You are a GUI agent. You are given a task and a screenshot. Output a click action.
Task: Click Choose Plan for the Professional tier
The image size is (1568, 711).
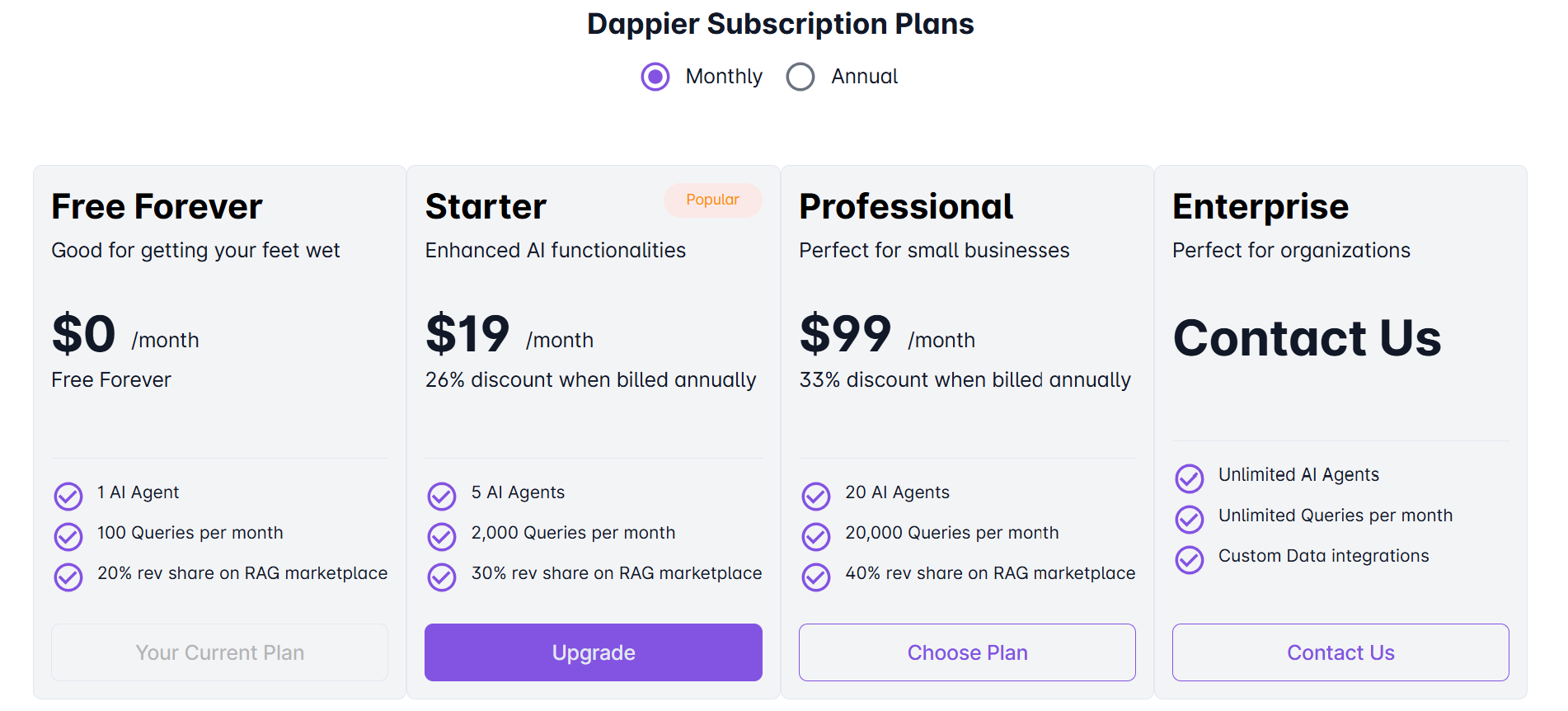tap(966, 652)
